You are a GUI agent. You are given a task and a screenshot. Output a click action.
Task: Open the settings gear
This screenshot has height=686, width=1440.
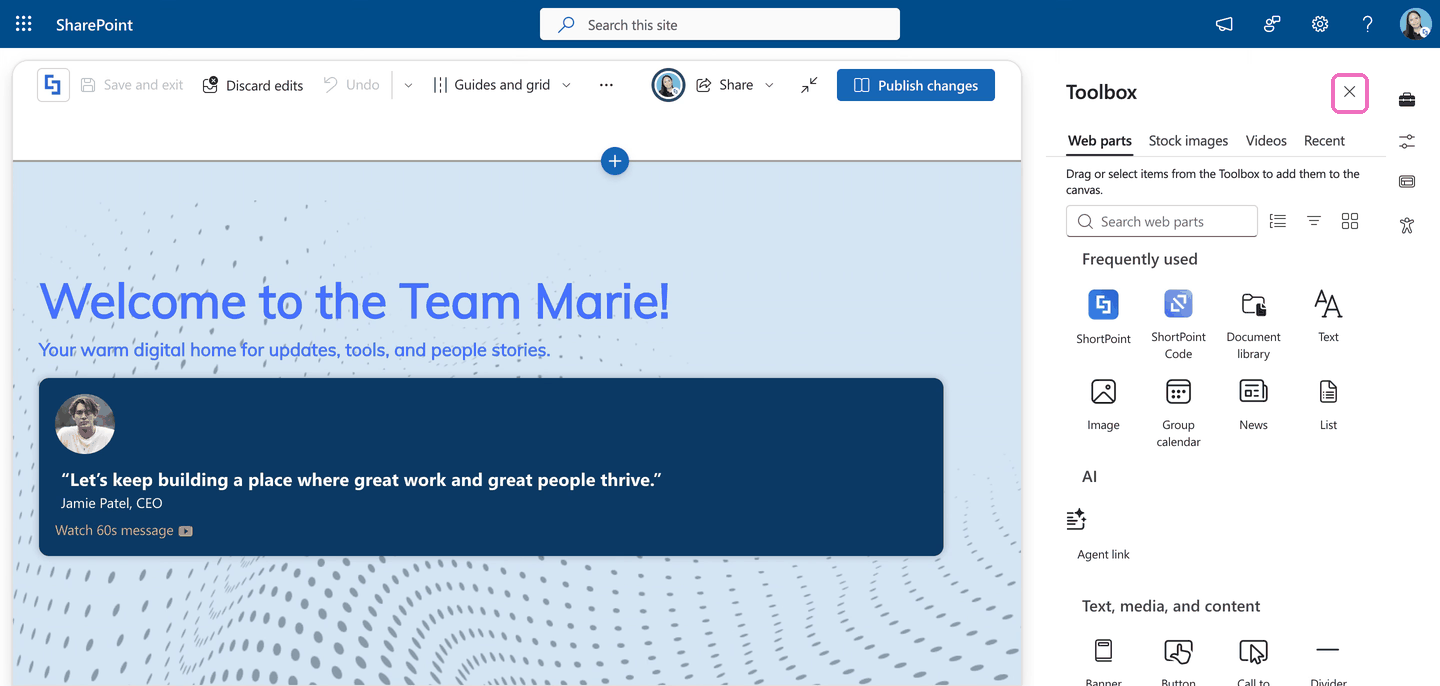pyautogui.click(x=1320, y=24)
